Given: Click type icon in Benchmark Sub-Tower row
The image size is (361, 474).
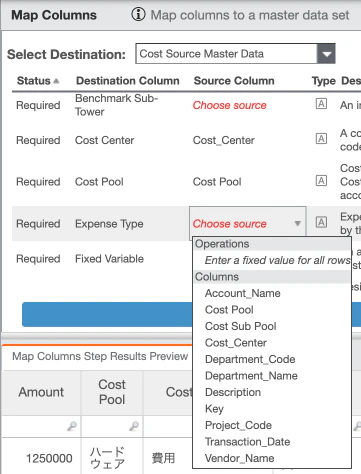Looking at the screenshot, I should 321,104.
